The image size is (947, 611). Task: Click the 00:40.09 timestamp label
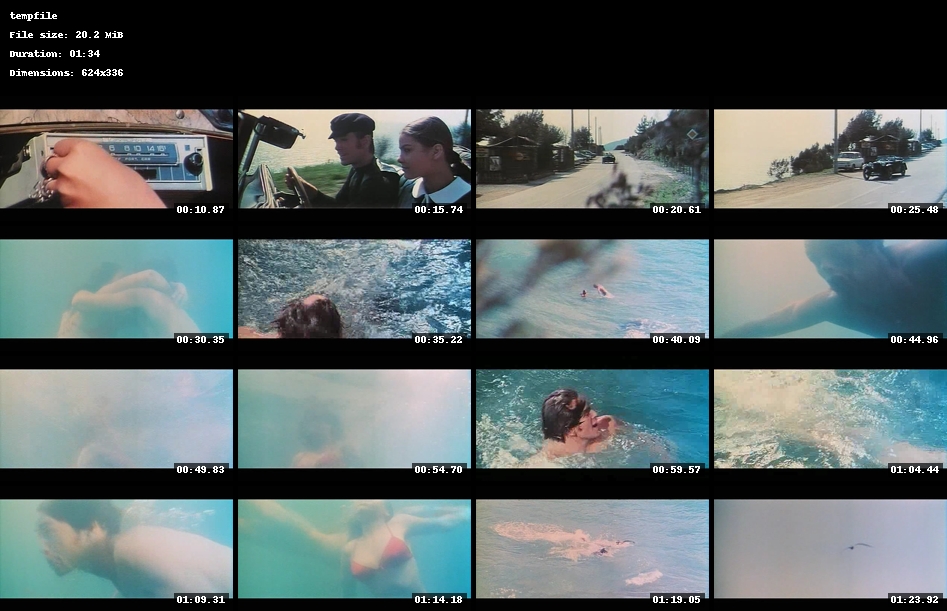click(676, 339)
